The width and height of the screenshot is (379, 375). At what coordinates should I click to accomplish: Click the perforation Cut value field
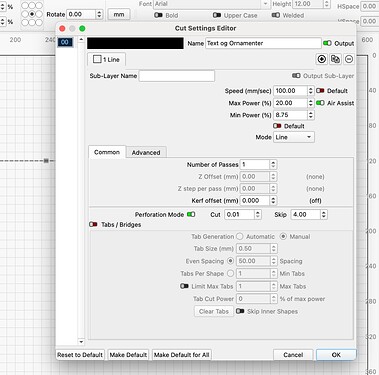[x=239, y=214]
